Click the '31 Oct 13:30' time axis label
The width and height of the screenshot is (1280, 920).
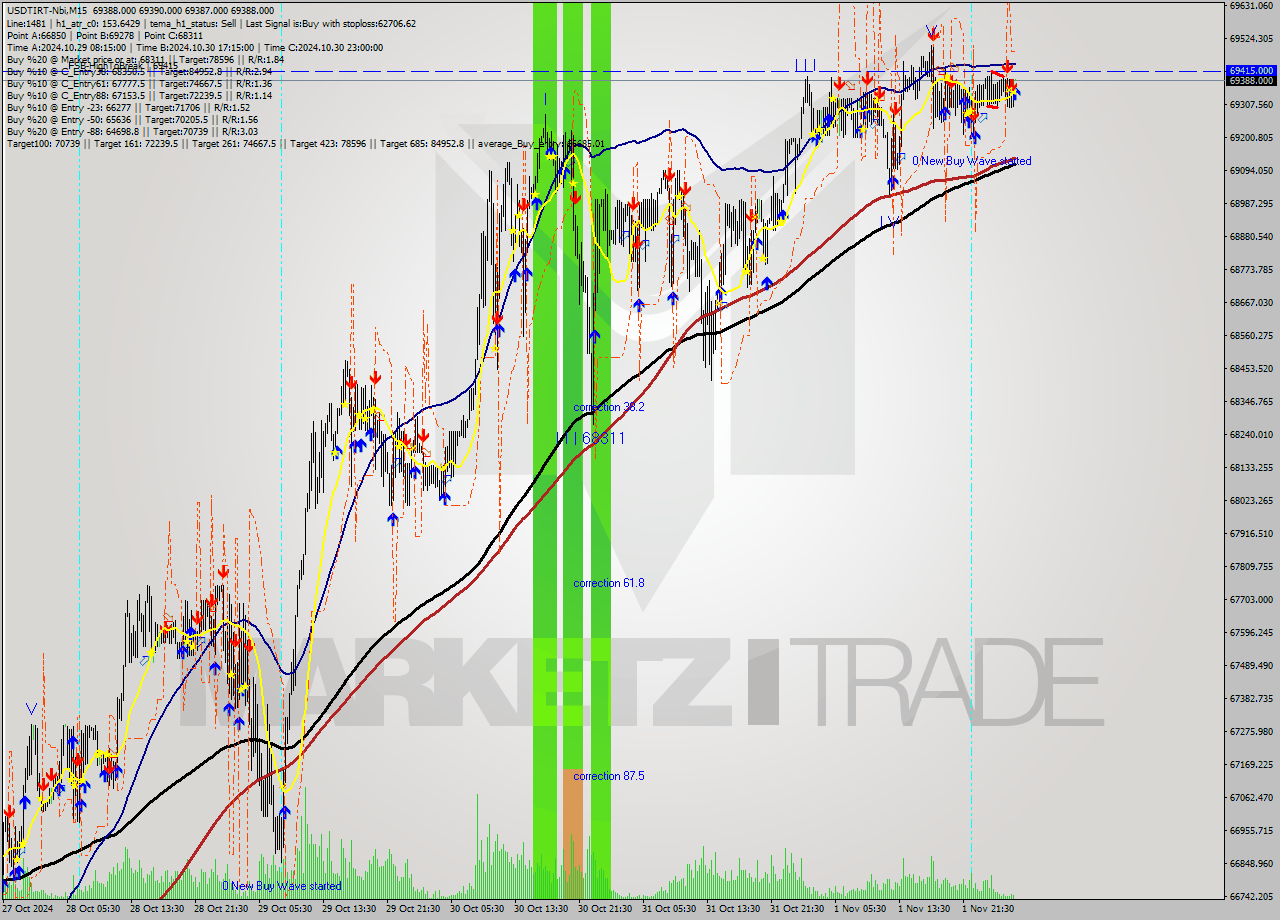(734, 909)
